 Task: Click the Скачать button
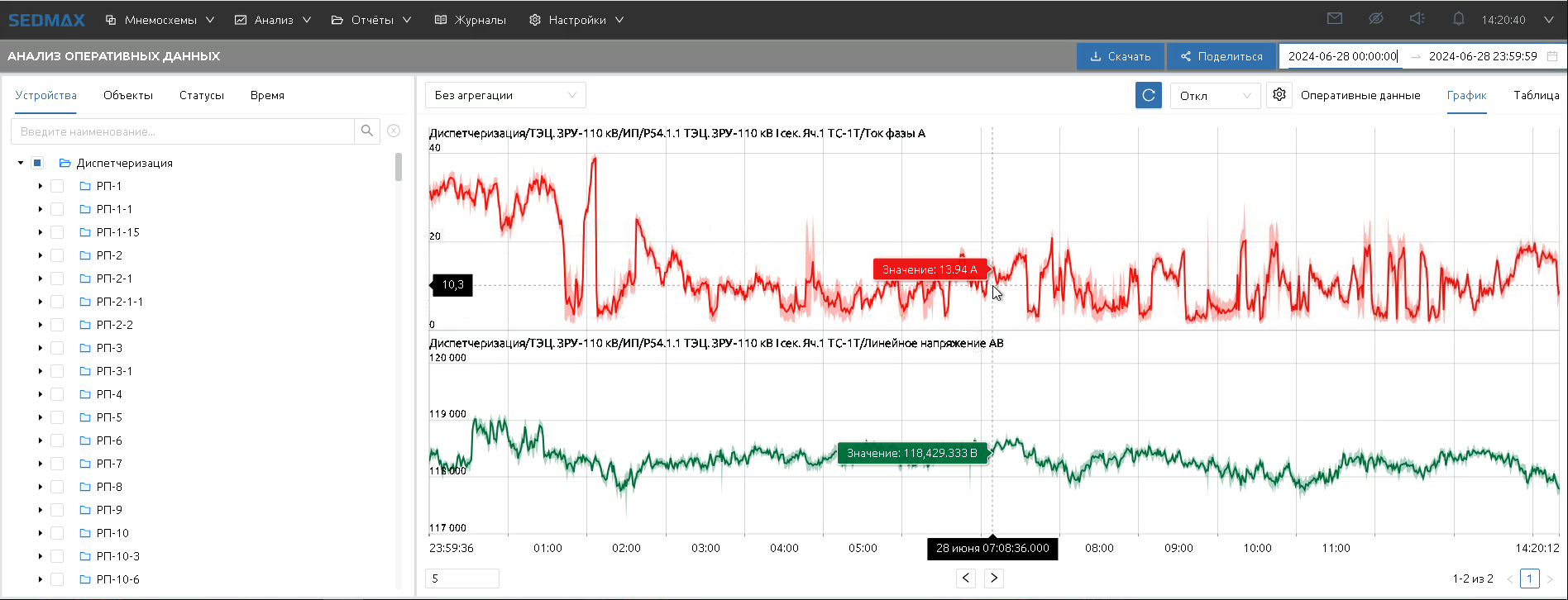click(x=1120, y=56)
